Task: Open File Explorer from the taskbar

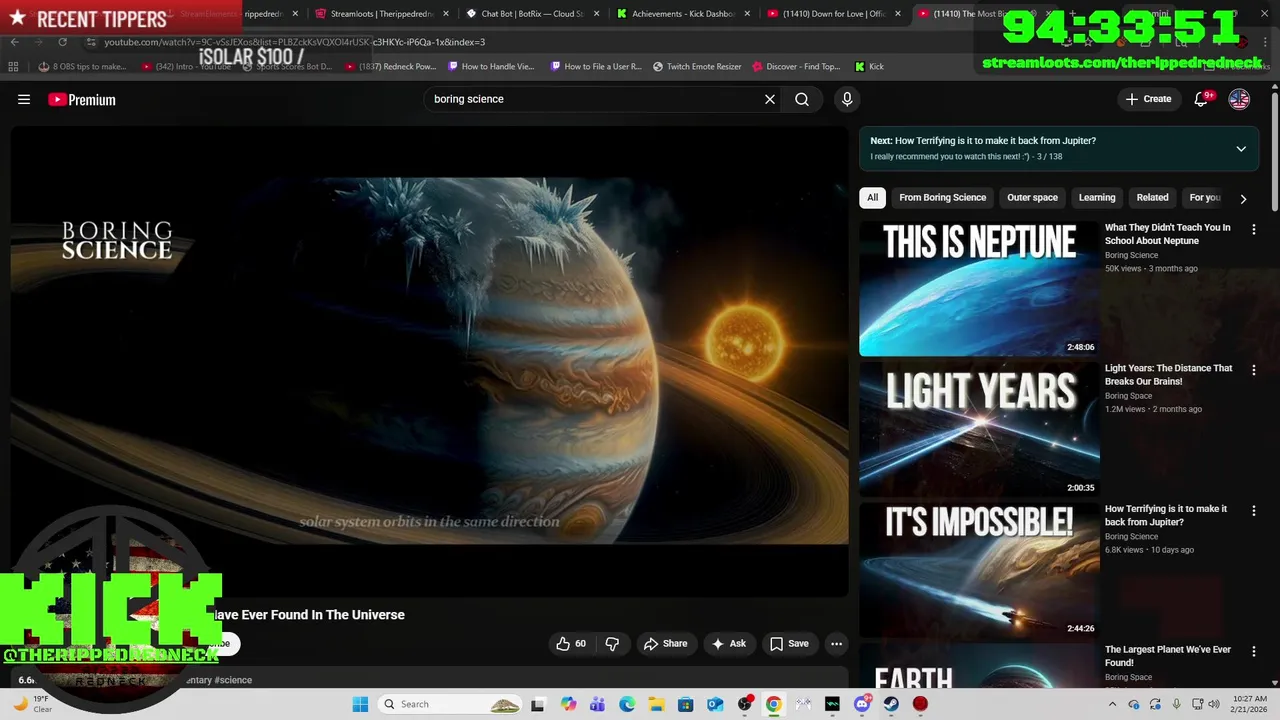Action: (656, 704)
